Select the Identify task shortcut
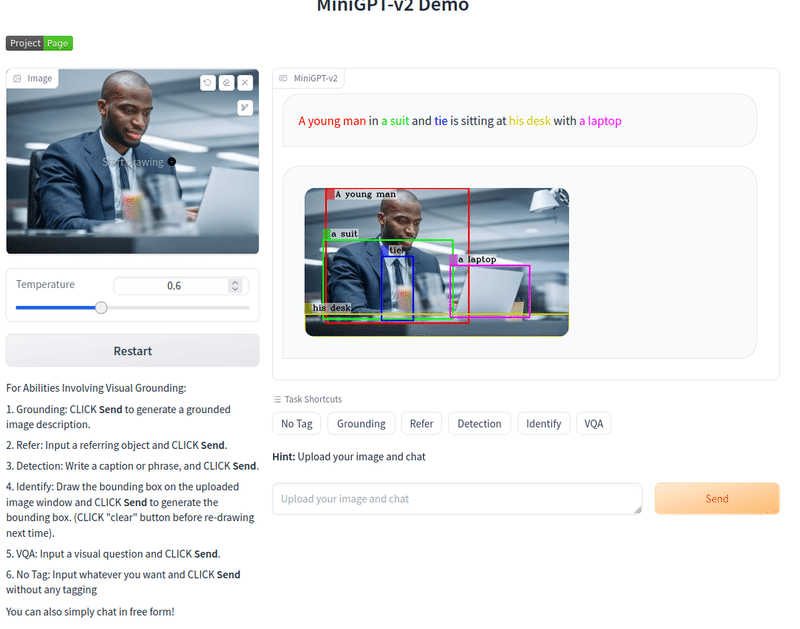The image size is (800, 629). (x=543, y=424)
